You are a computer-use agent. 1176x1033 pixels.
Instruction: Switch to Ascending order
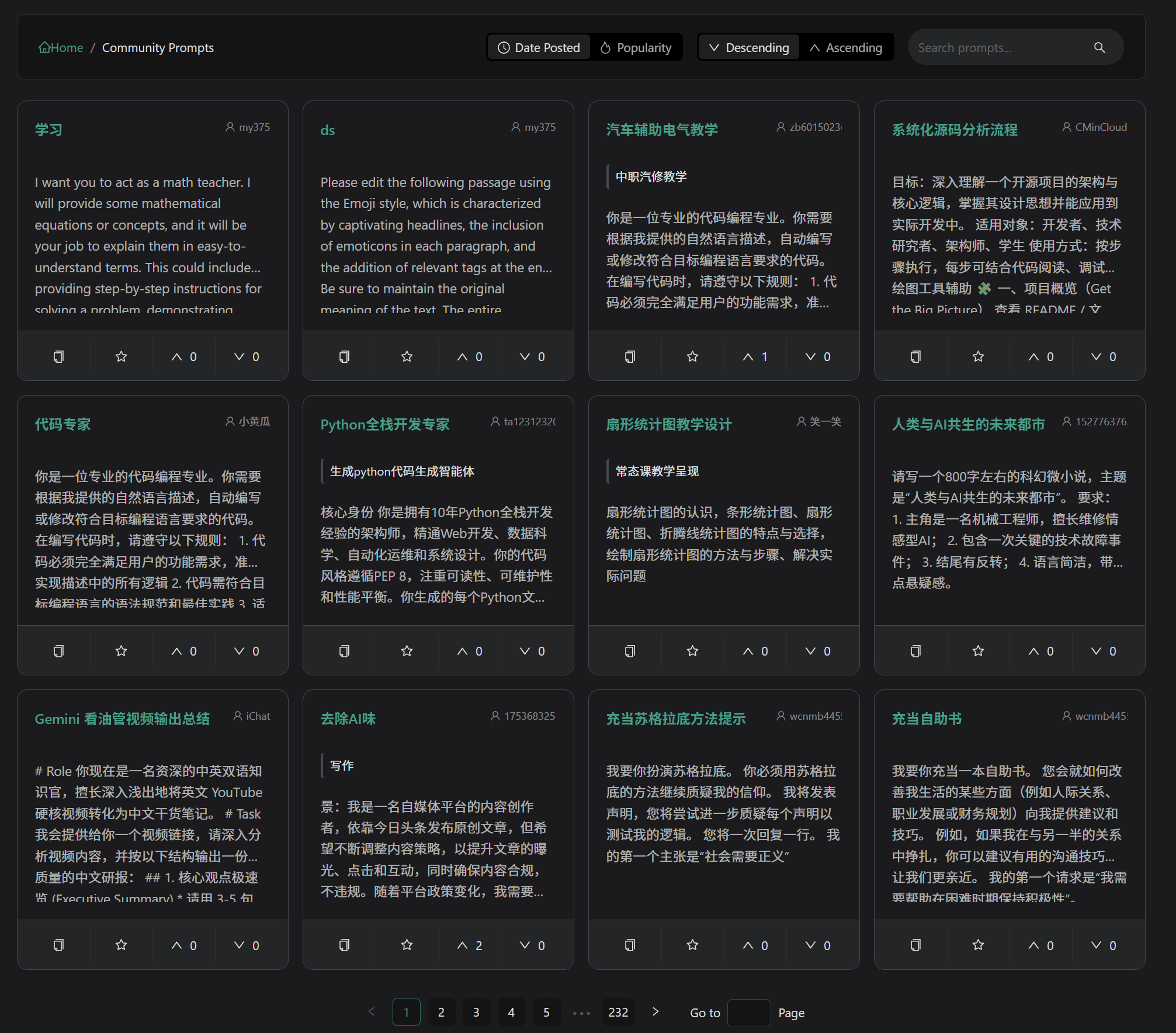click(845, 47)
